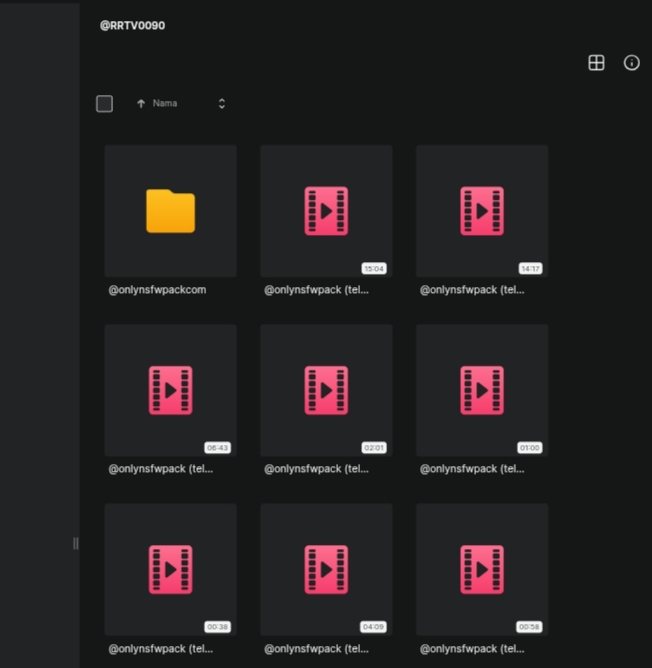Click the sidebar resize handle
The height and width of the screenshot is (668, 652).
[x=75, y=544]
